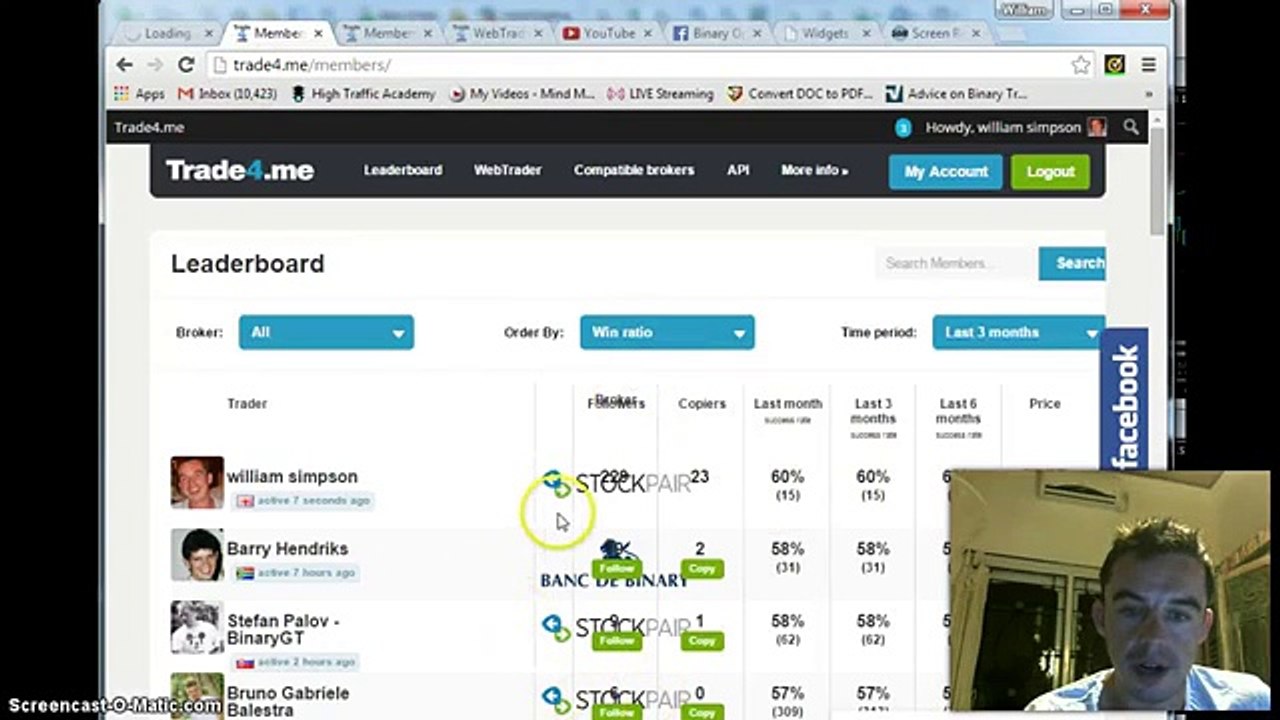Open the Leaderboard nav item

point(403,170)
